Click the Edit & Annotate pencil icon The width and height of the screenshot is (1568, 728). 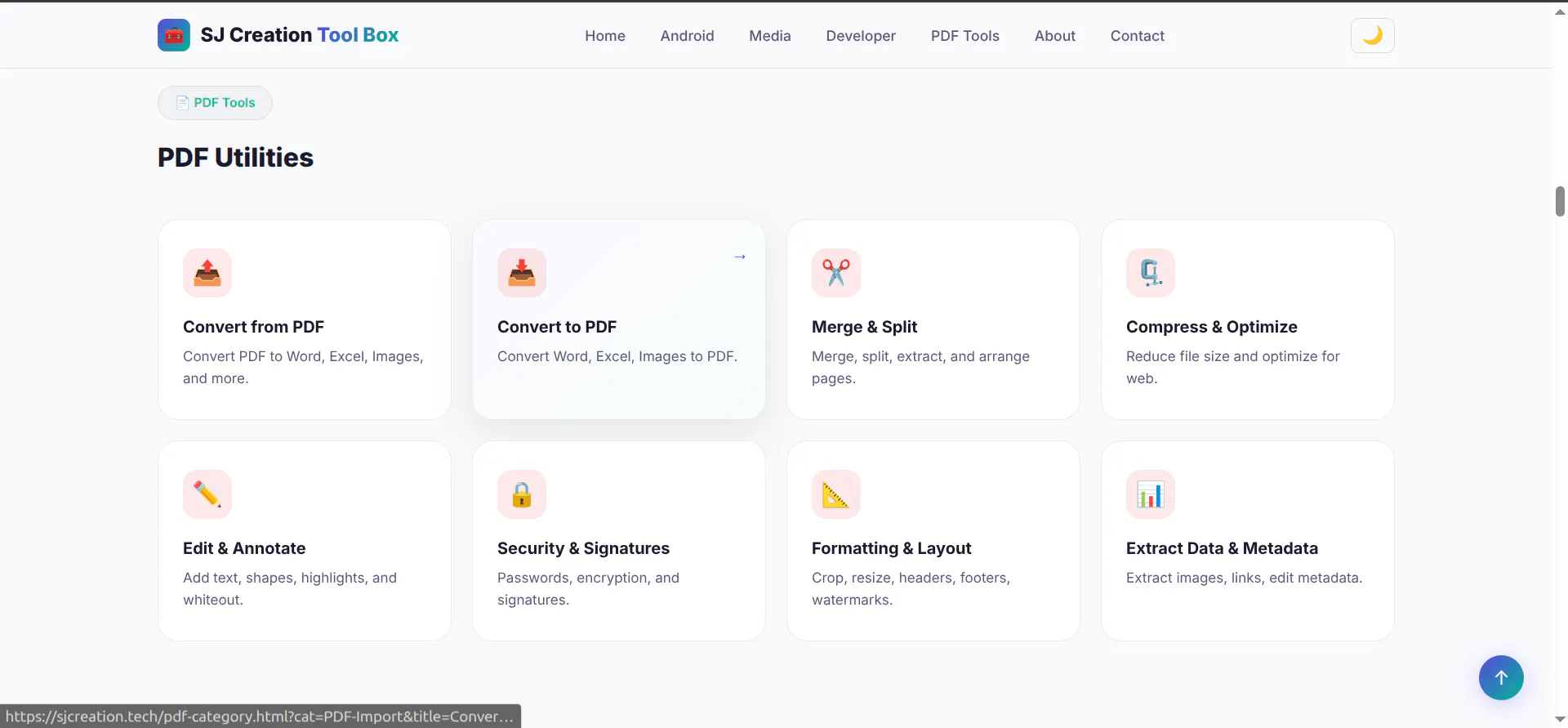pyautogui.click(x=207, y=494)
